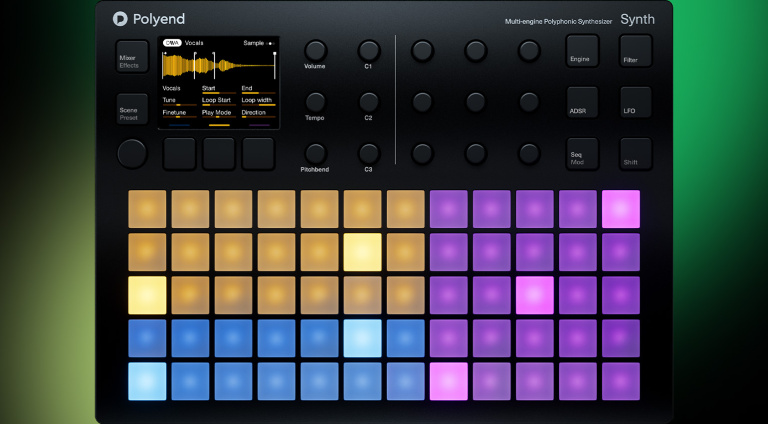Select the Play Mode parameter on screen
The width and height of the screenshot is (768, 424).
tap(217, 113)
